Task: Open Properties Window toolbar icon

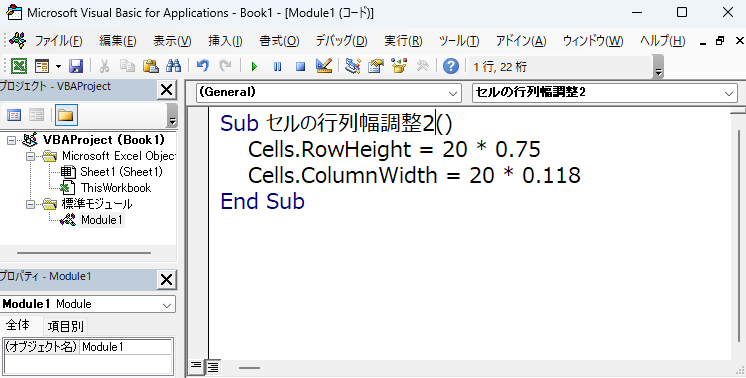Action: coord(376,66)
